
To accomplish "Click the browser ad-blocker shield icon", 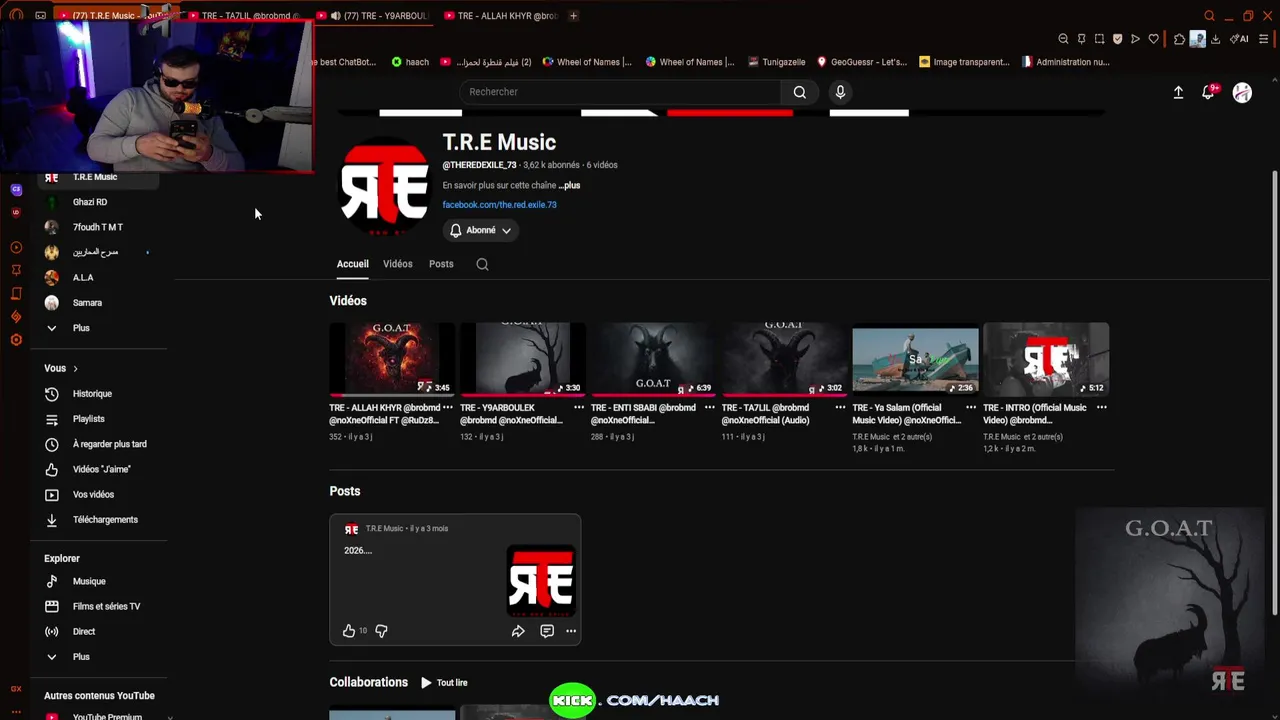I will 1117,39.
